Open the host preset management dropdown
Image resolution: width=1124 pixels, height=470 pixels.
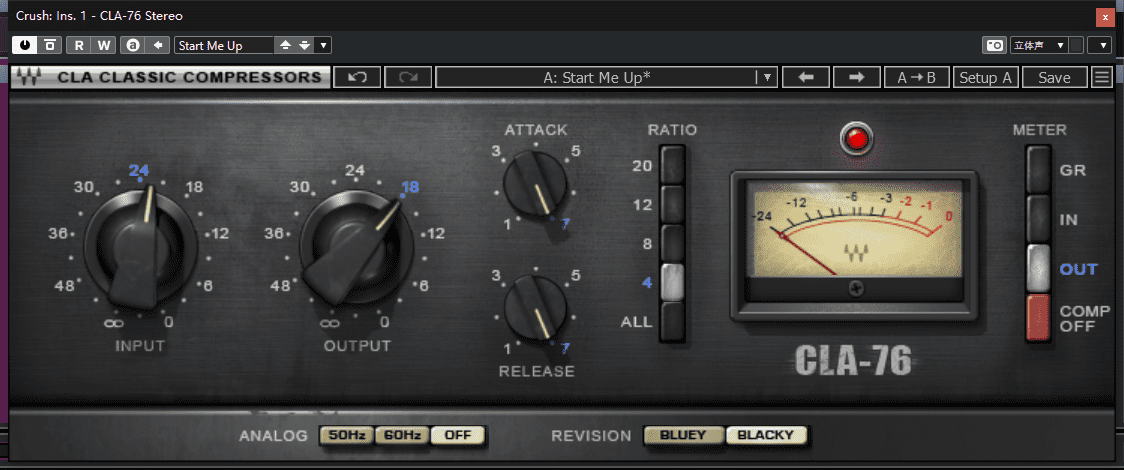(x=323, y=45)
